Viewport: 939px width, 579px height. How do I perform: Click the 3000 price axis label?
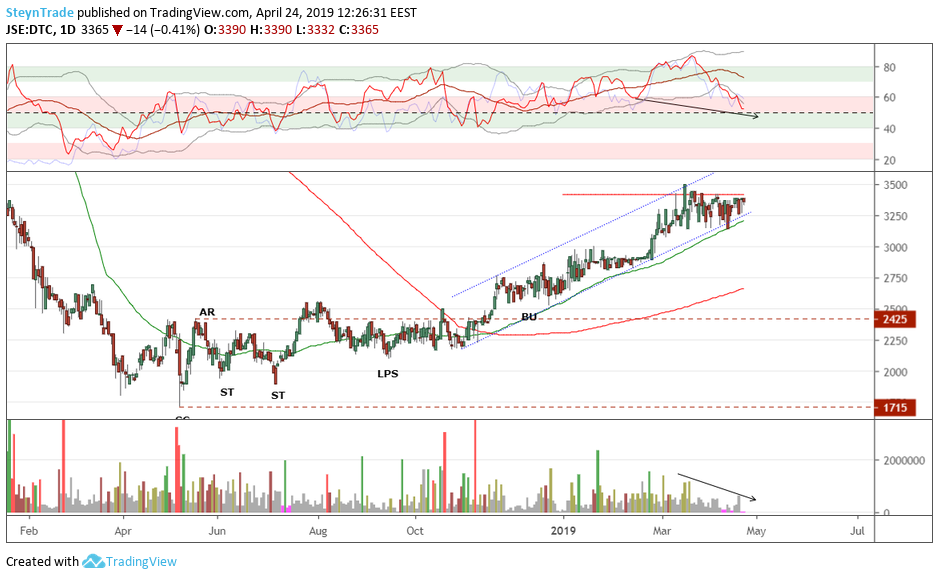click(895, 247)
